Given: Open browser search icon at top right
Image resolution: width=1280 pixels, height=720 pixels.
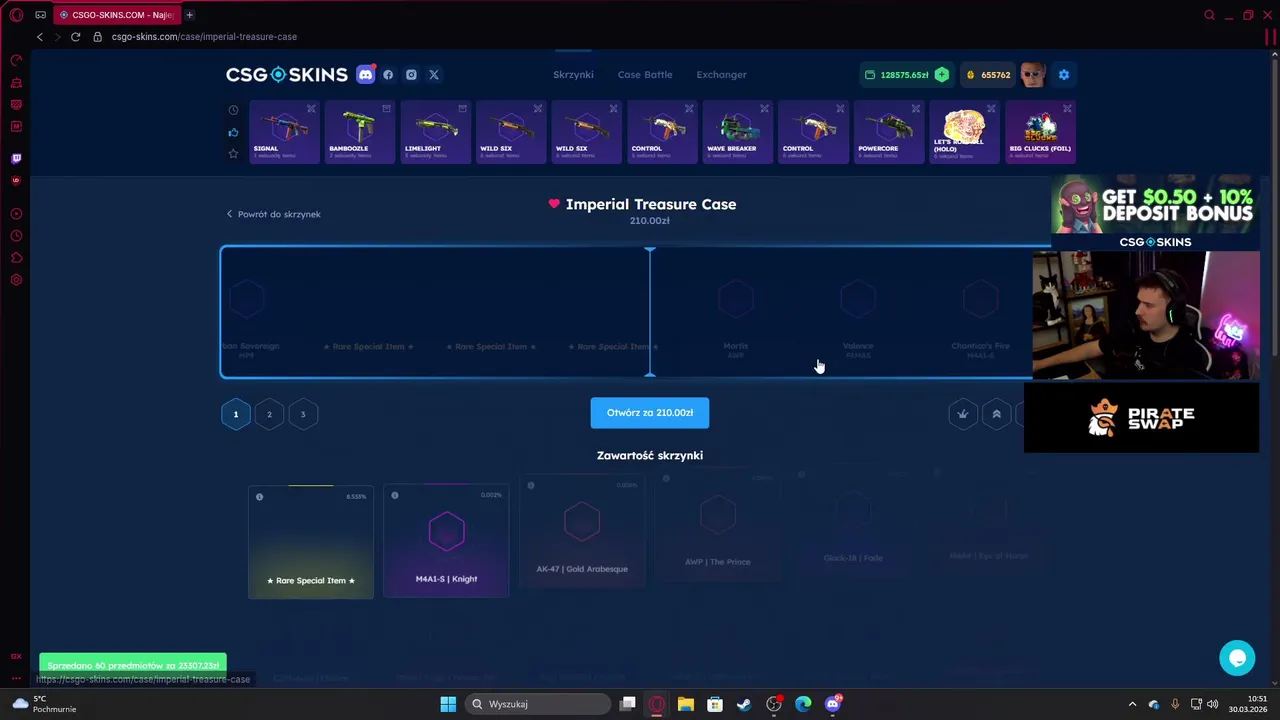Looking at the screenshot, I should (x=1209, y=15).
